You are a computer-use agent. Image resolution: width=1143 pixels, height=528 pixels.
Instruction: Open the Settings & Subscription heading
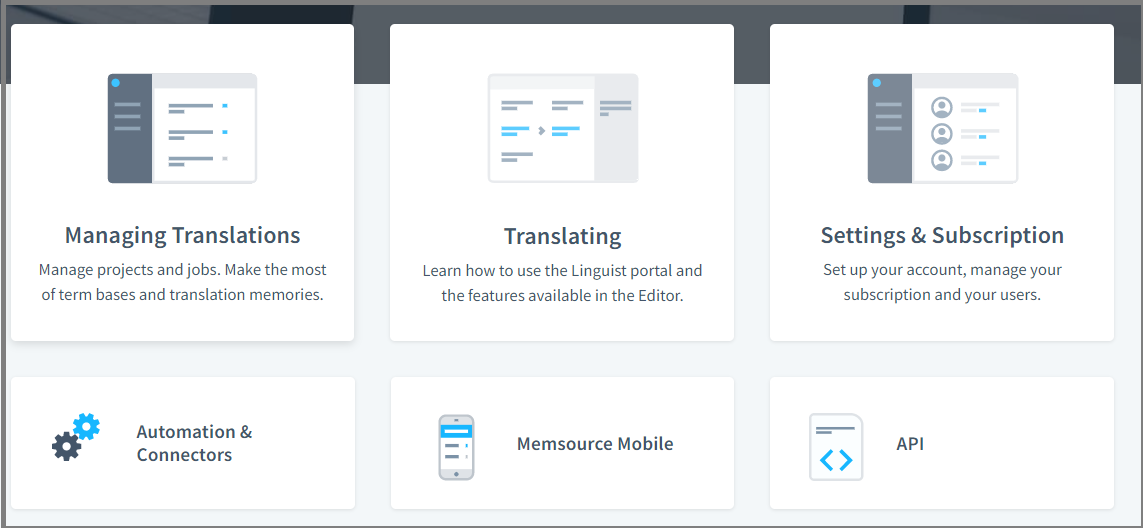[942, 236]
